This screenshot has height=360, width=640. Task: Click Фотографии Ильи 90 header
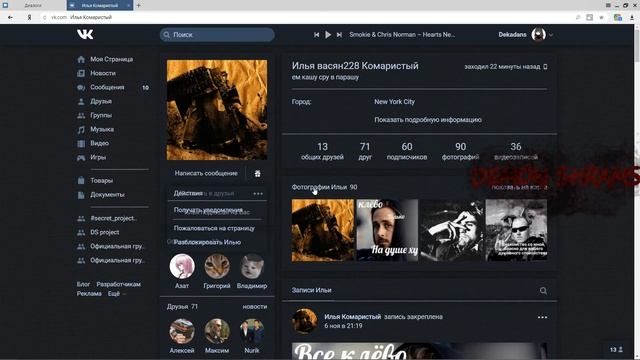point(324,187)
